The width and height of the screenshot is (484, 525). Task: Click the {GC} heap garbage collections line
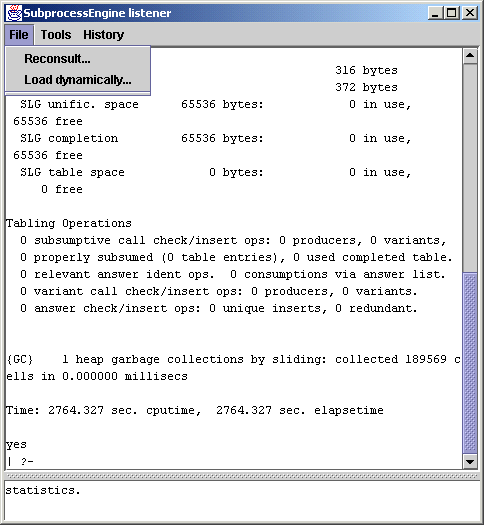click(233, 368)
